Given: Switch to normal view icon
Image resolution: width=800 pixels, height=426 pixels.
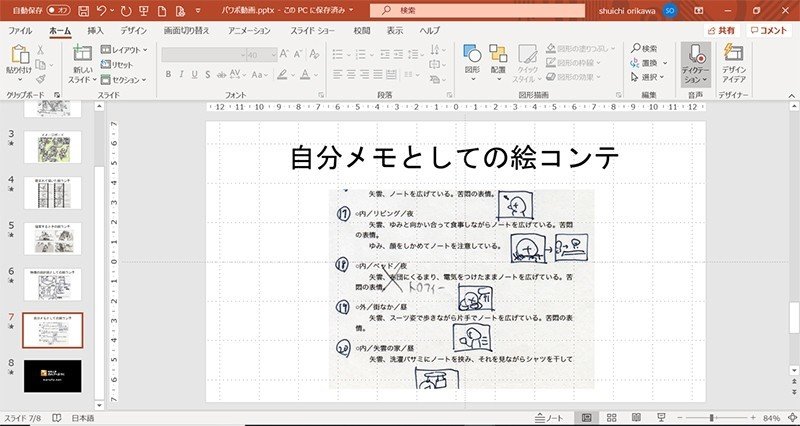Looking at the screenshot, I should [586, 418].
